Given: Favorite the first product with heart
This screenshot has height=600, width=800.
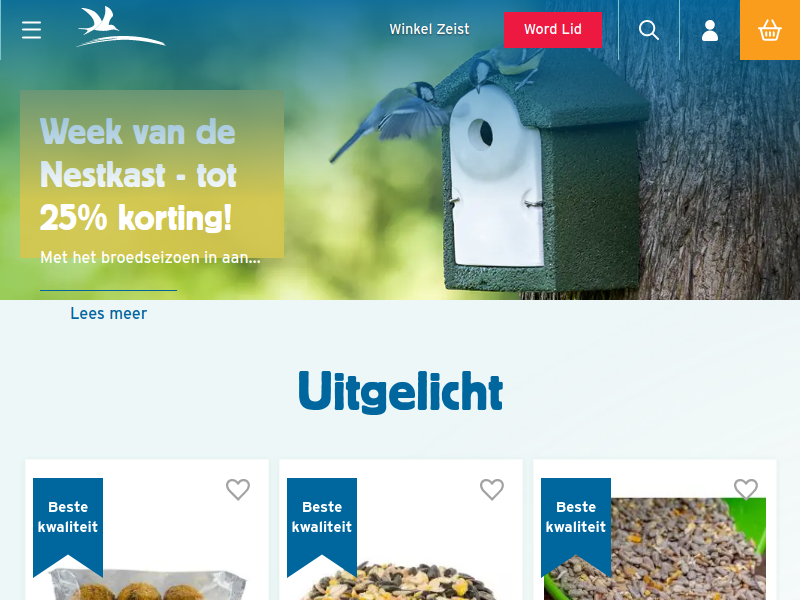Looking at the screenshot, I should [238, 490].
